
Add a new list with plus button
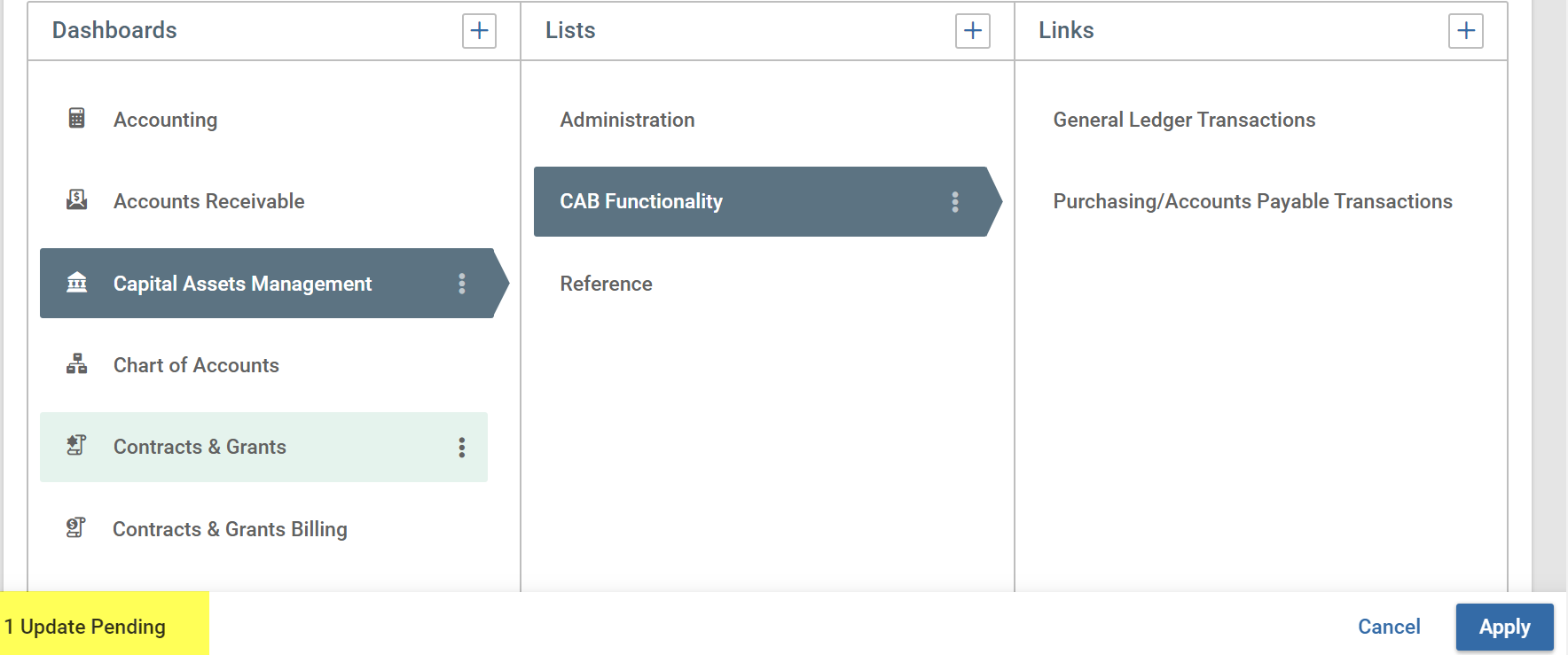click(x=972, y=31)
